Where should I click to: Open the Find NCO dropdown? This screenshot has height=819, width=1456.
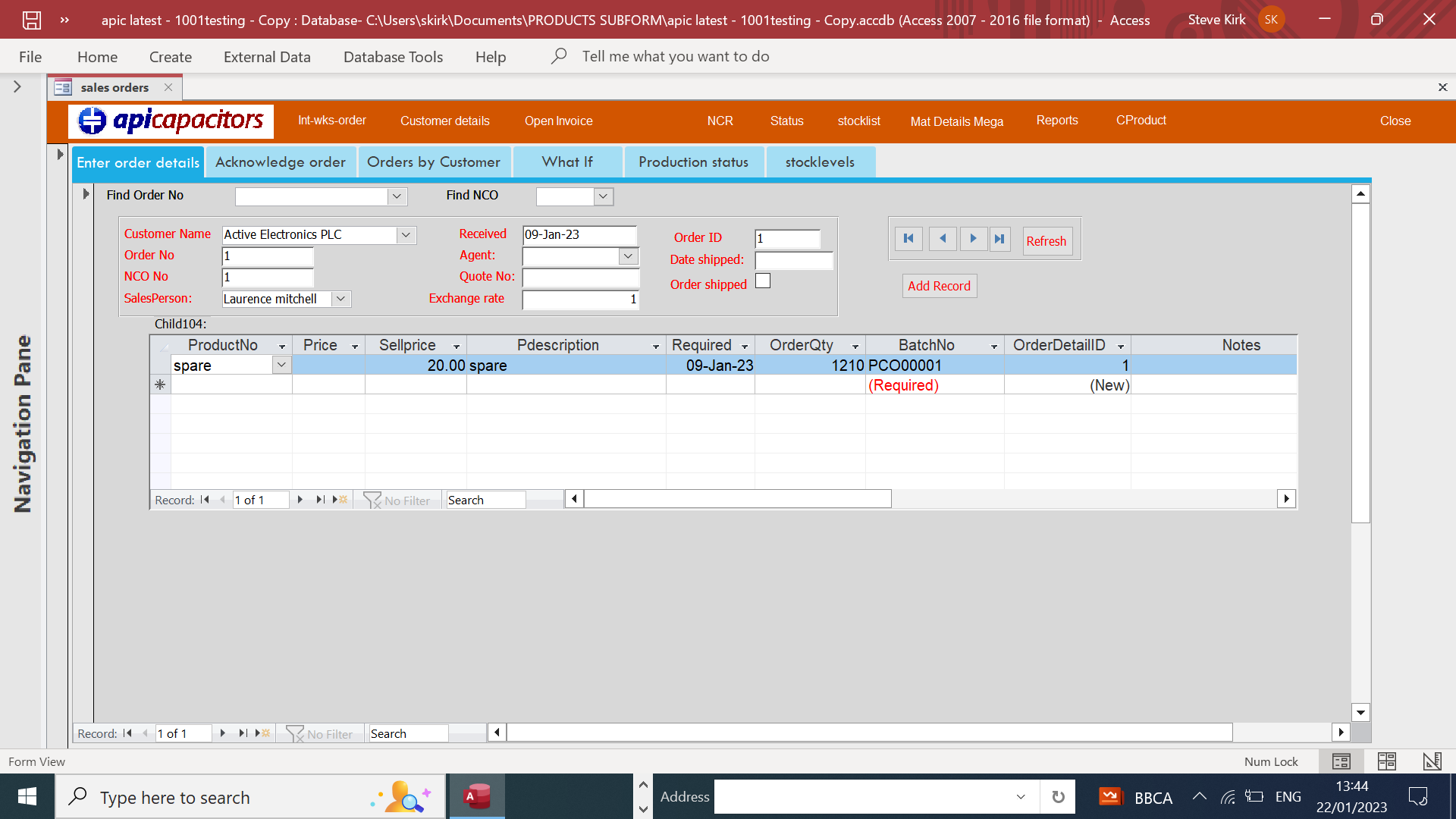[603, 196]
